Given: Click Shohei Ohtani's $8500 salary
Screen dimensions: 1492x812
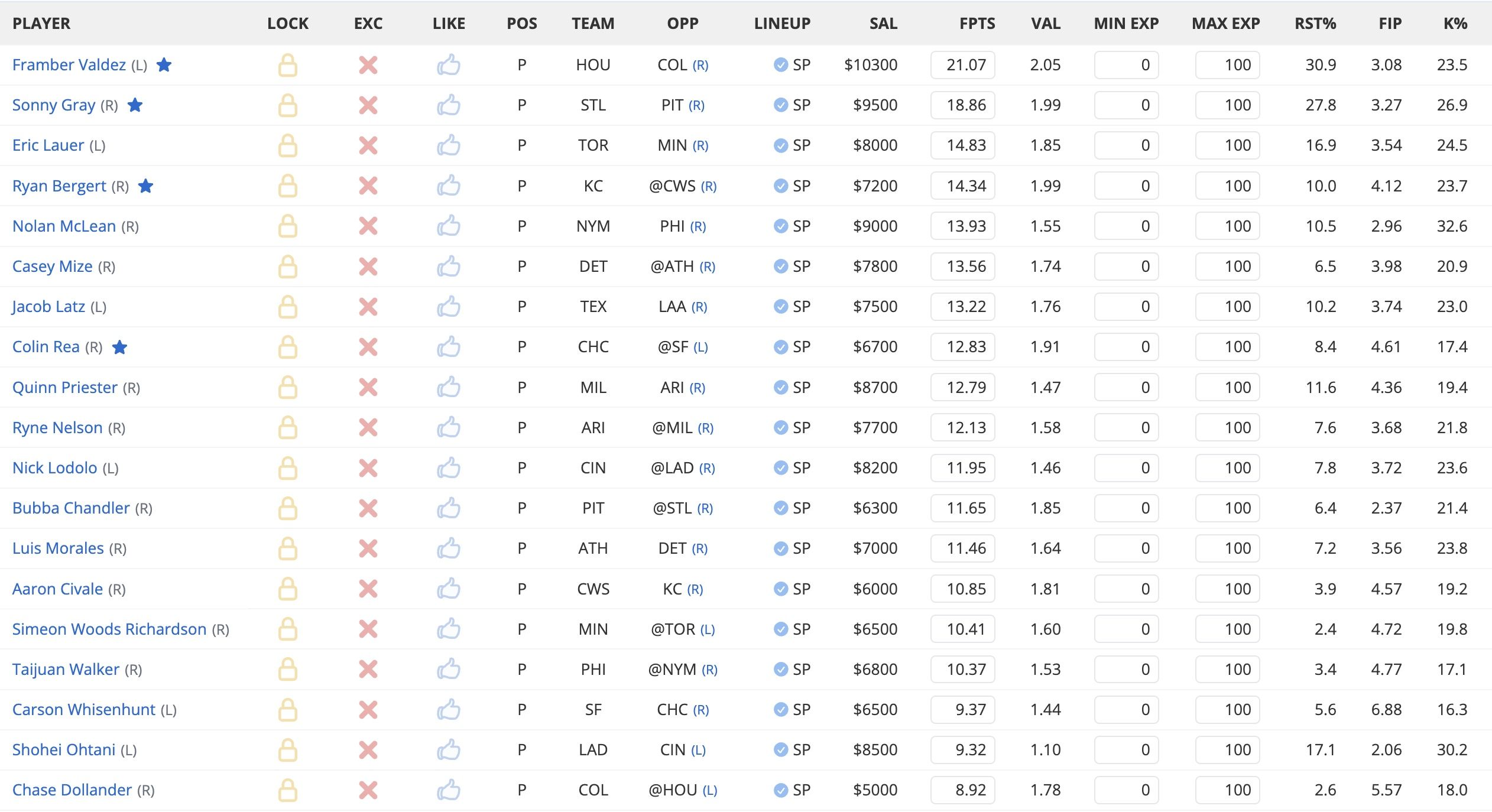Looking at the screenshot, I should click(875, 749).
